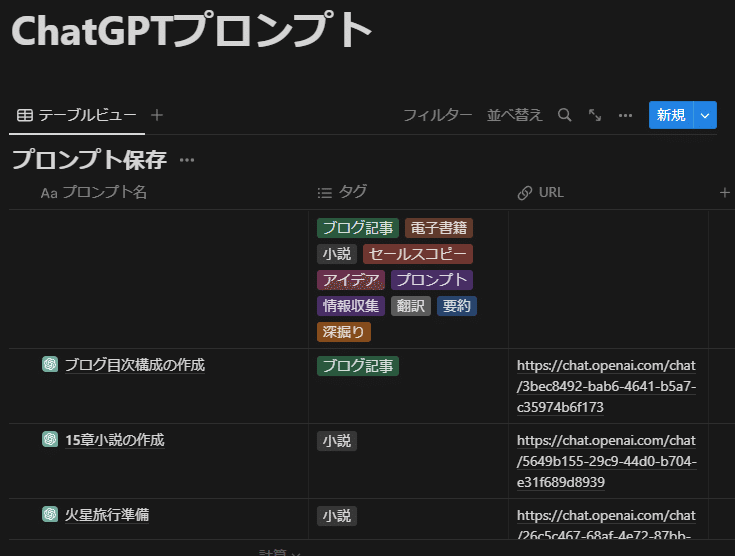This screenshot has width=735, height=556.
Task: Click the brown 電子書籍 tag
Action: (x=439, y=228)
